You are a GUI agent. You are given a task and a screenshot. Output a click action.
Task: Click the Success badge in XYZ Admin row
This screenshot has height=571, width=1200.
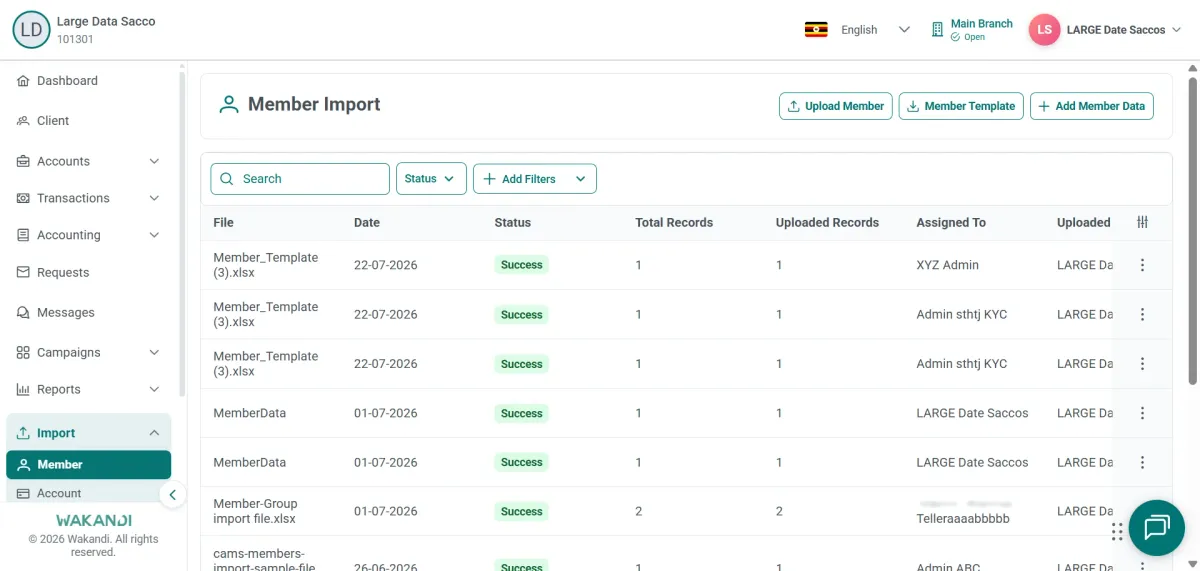point(521,265)
